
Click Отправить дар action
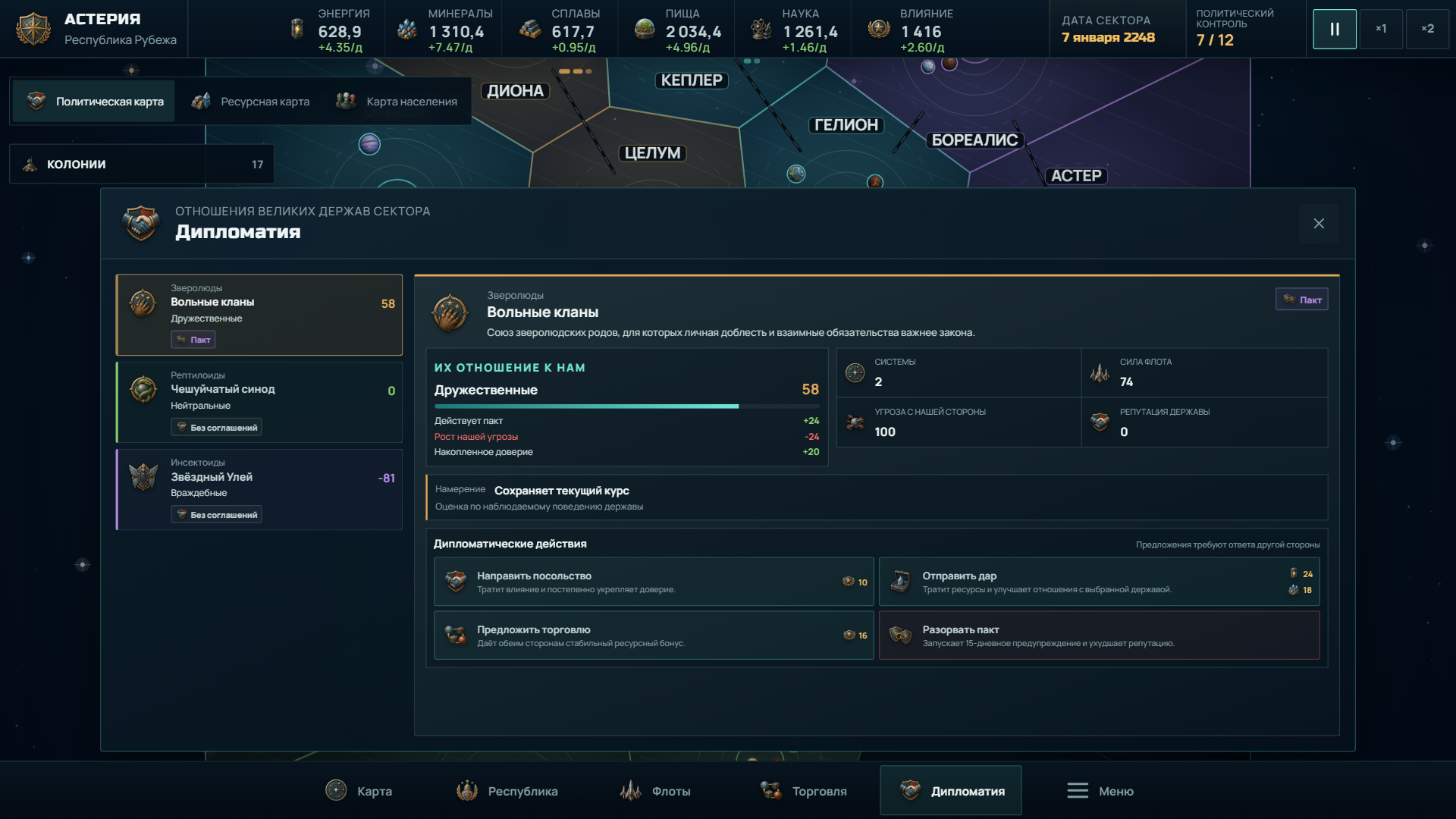click(1100, 582)
